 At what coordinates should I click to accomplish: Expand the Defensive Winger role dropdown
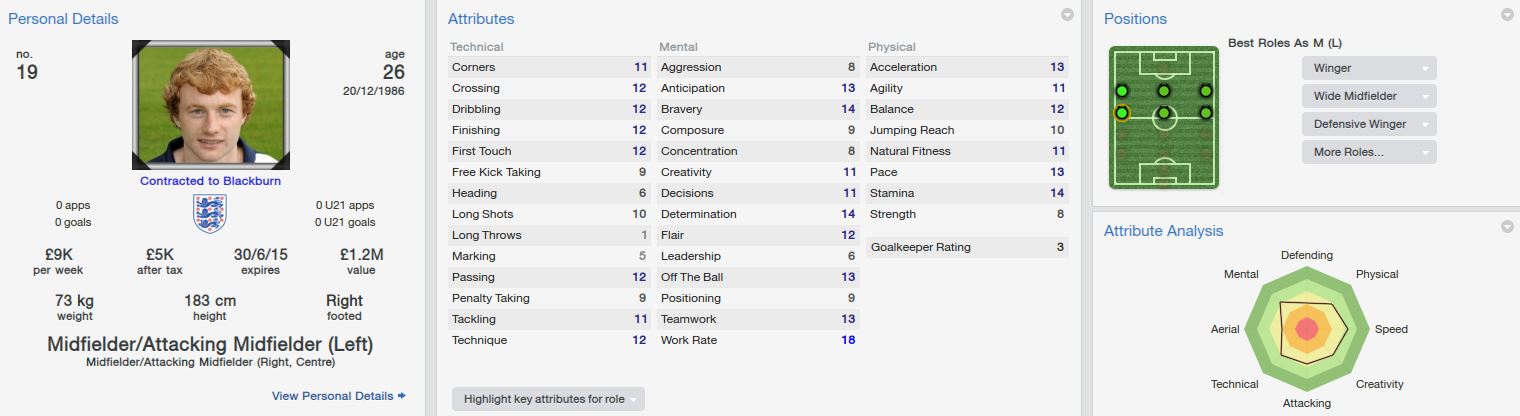click(x=1369, y=124)
